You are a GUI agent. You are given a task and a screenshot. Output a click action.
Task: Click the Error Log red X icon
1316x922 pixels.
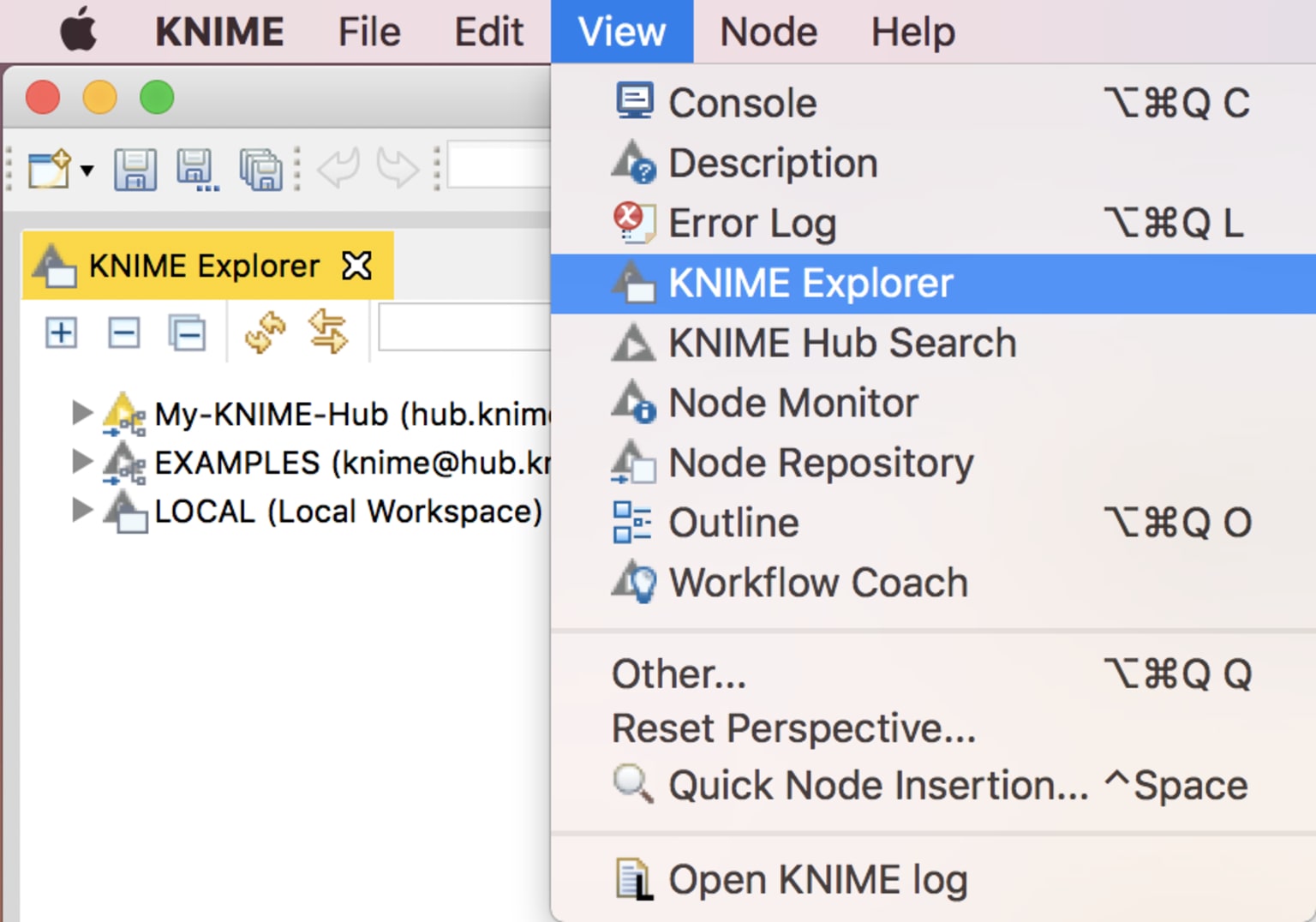click(x=634, y=223)
